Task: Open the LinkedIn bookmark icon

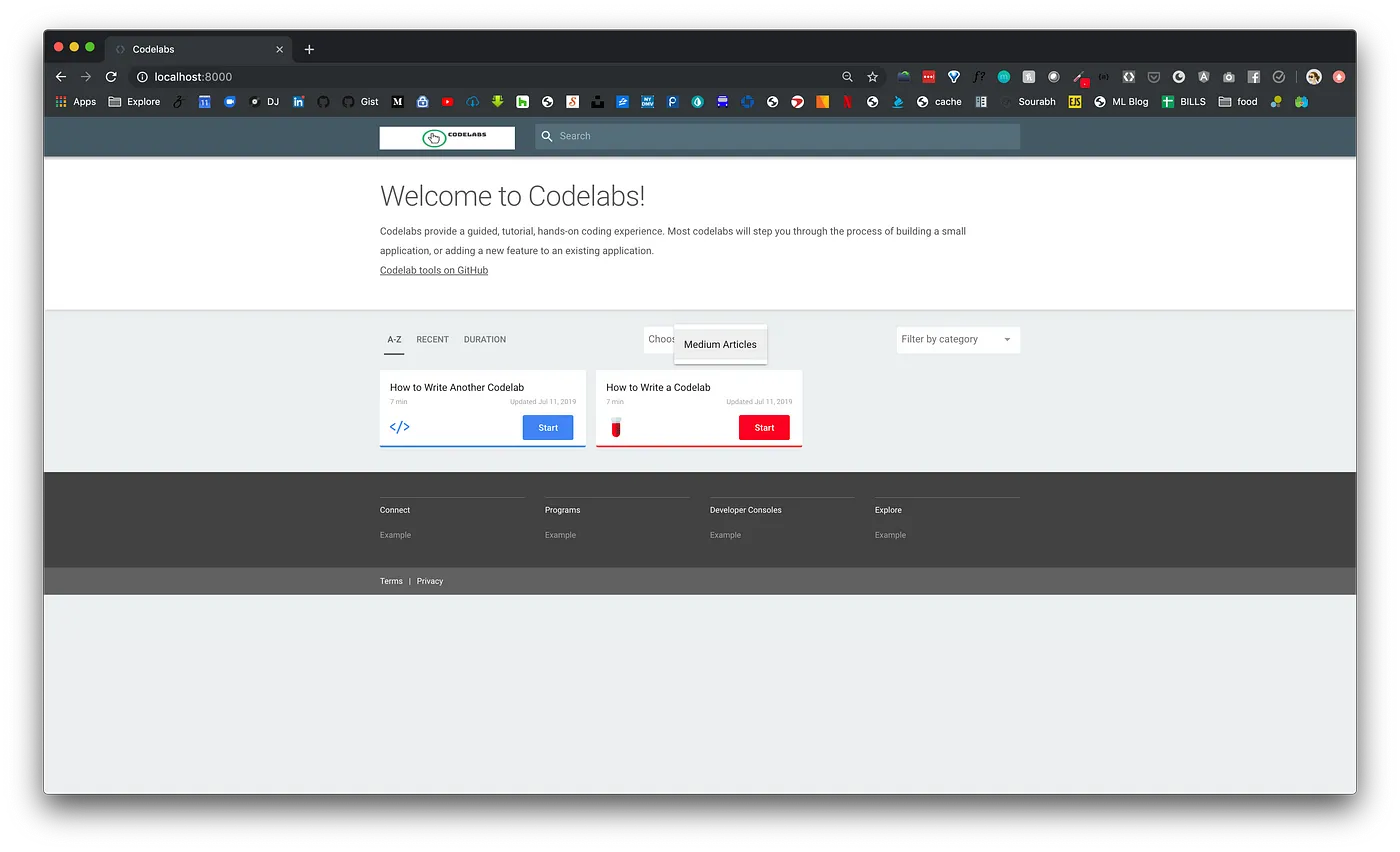Action: pyautogui.click(x=298, y=102)
